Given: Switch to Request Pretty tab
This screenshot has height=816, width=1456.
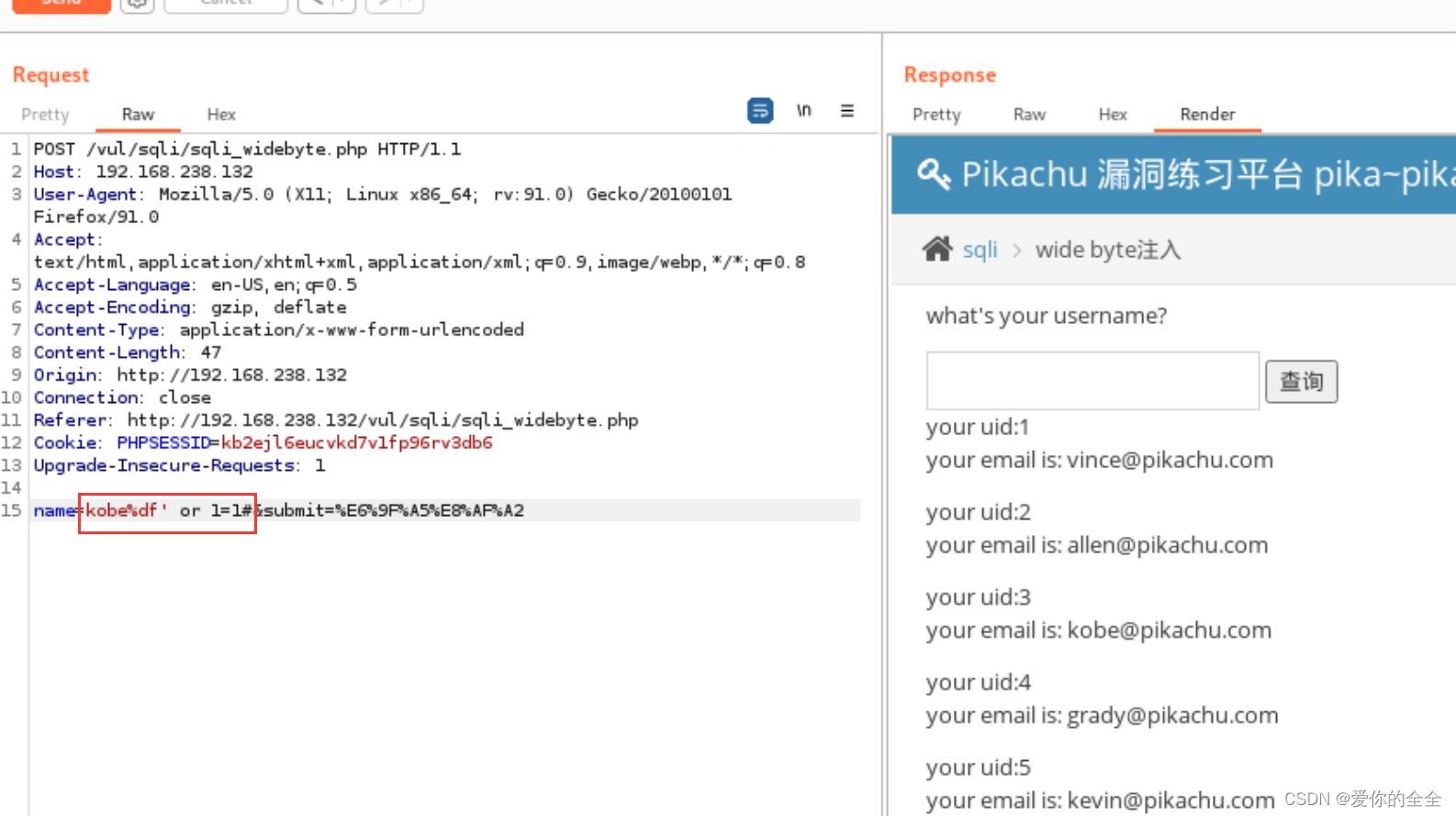Looking at the screenshot, I should coord(45,115).
